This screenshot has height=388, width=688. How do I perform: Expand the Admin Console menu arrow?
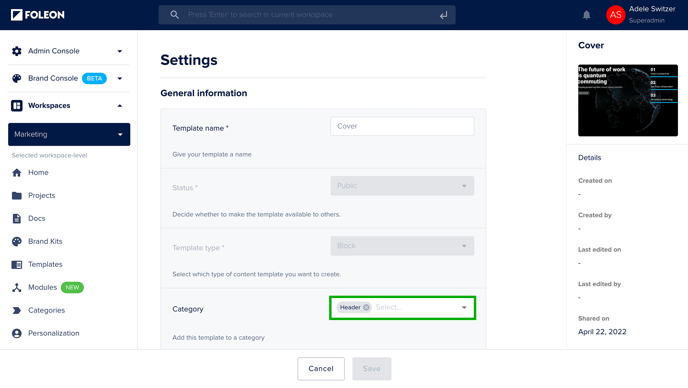[x=120, y=51]
